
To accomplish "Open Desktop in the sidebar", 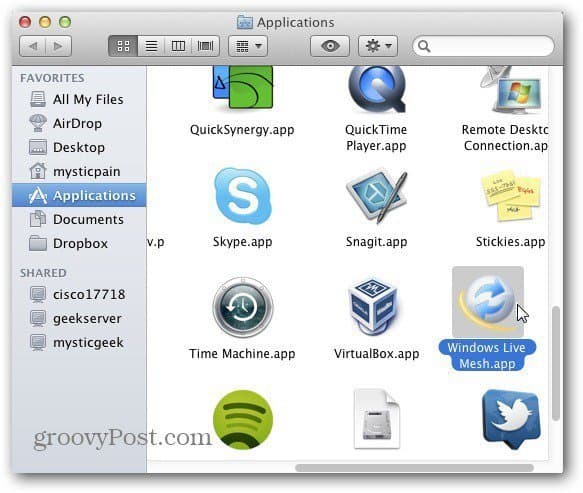I will pyautogui.click(x=79, y=147).
